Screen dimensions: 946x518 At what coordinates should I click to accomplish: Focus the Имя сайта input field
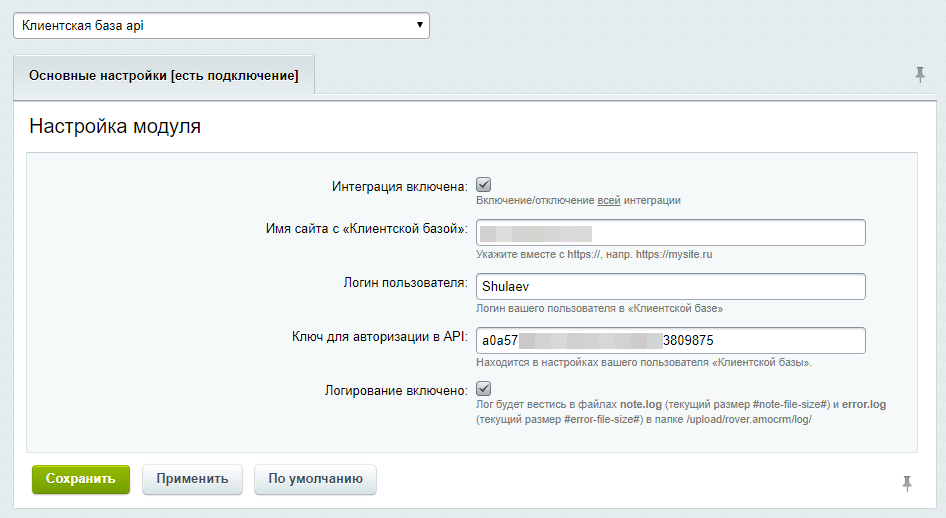pyautogui.click(x=670, y=233)
